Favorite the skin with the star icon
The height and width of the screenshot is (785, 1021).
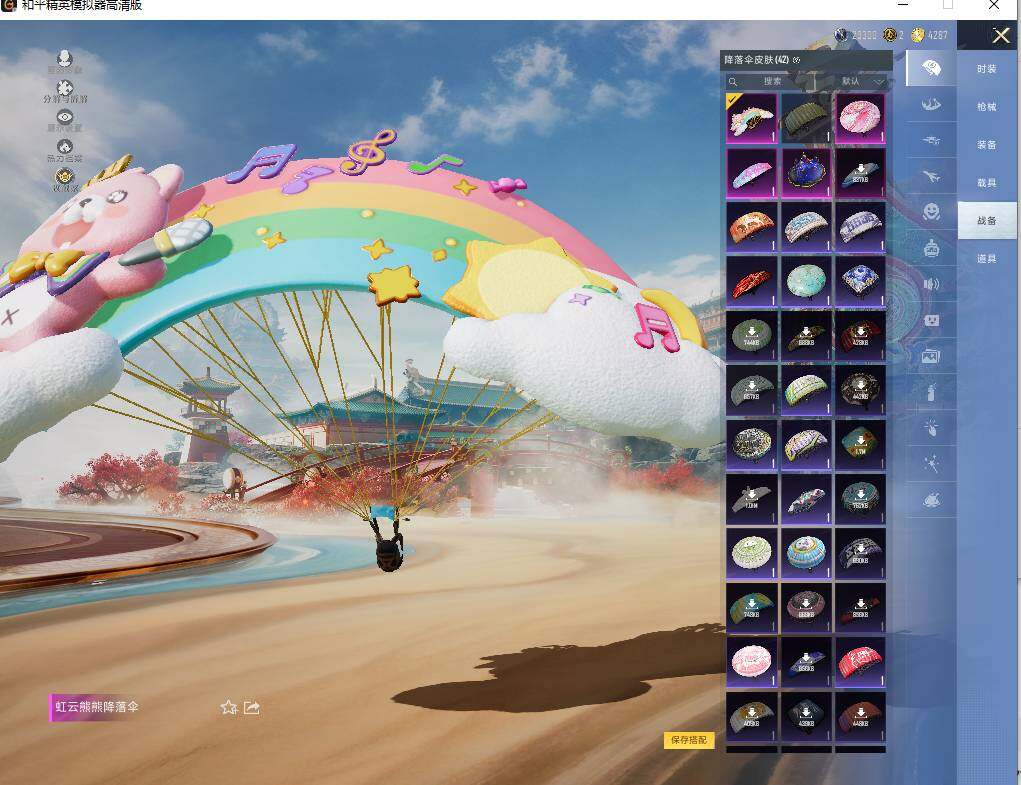229,708
